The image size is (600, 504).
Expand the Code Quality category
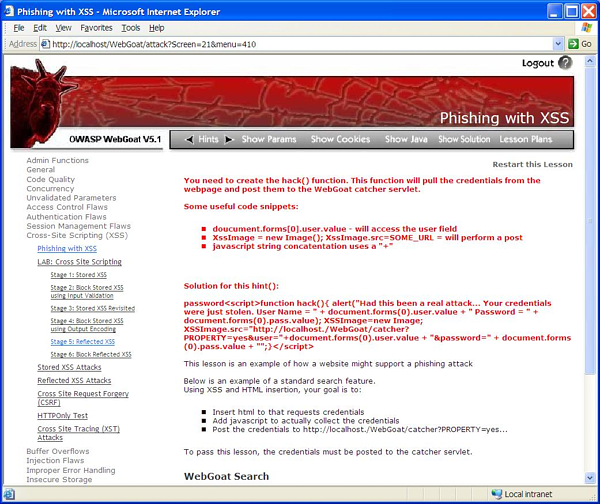click(51, 179)
